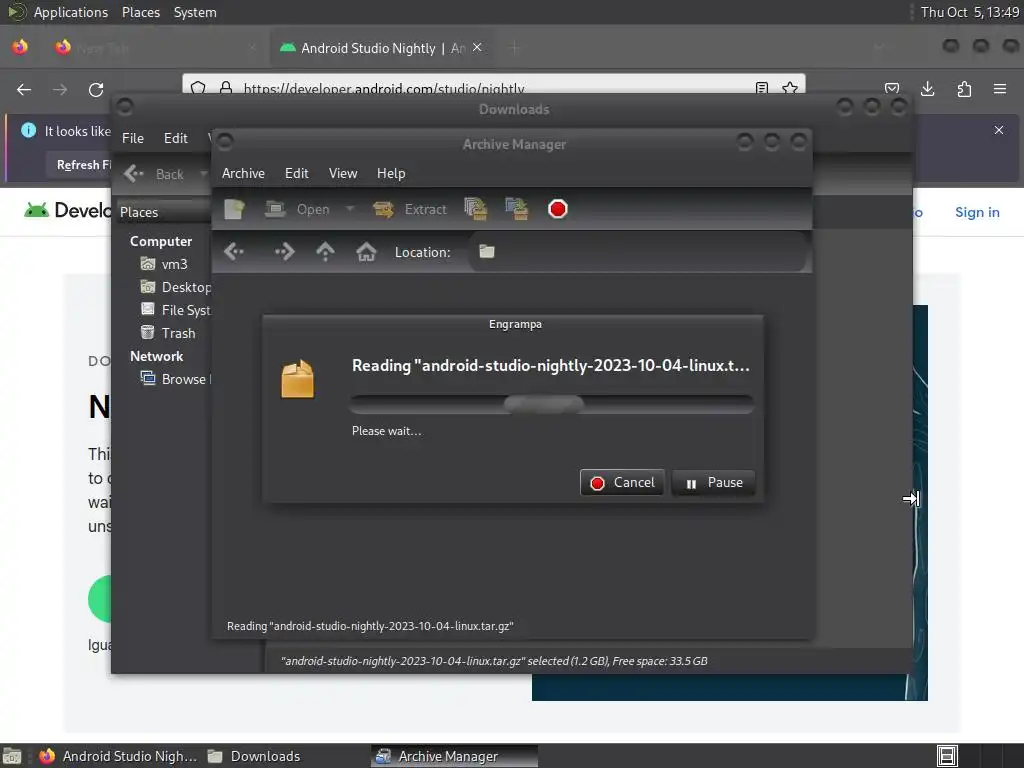Expand the Back history dropdown in Downloads window
The width and height of the screenshot is (1024, 768).
point(204,174)
